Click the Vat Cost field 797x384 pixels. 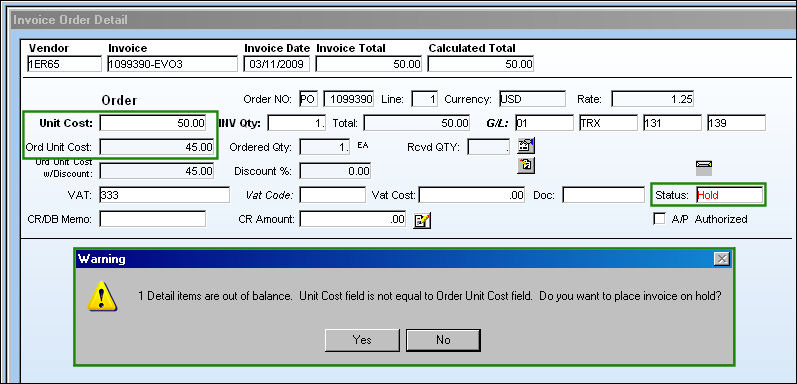(472, 195)
